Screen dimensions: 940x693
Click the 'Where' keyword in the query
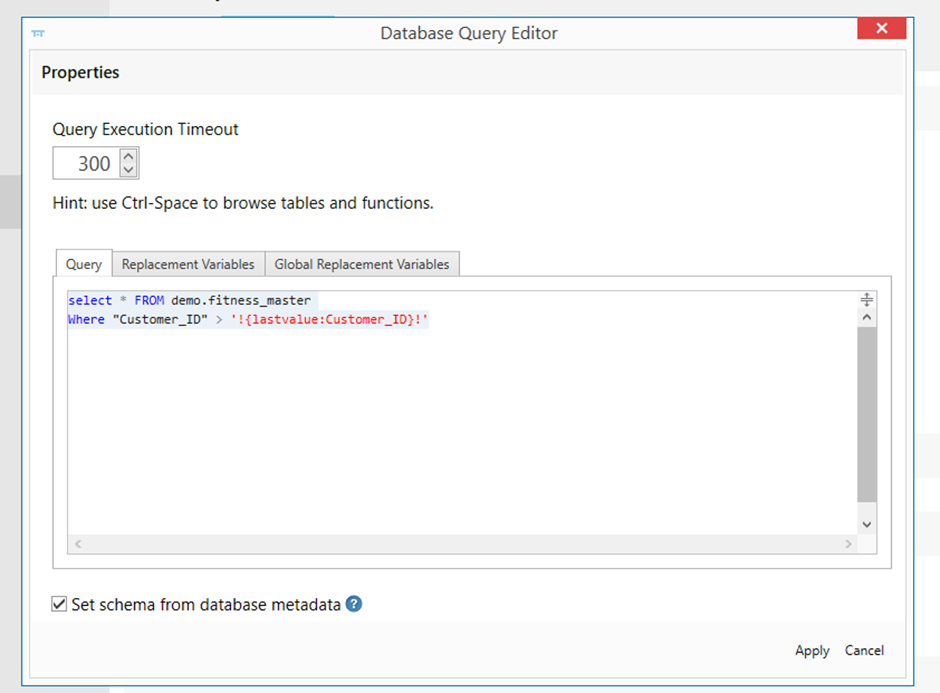coord(86,320)
